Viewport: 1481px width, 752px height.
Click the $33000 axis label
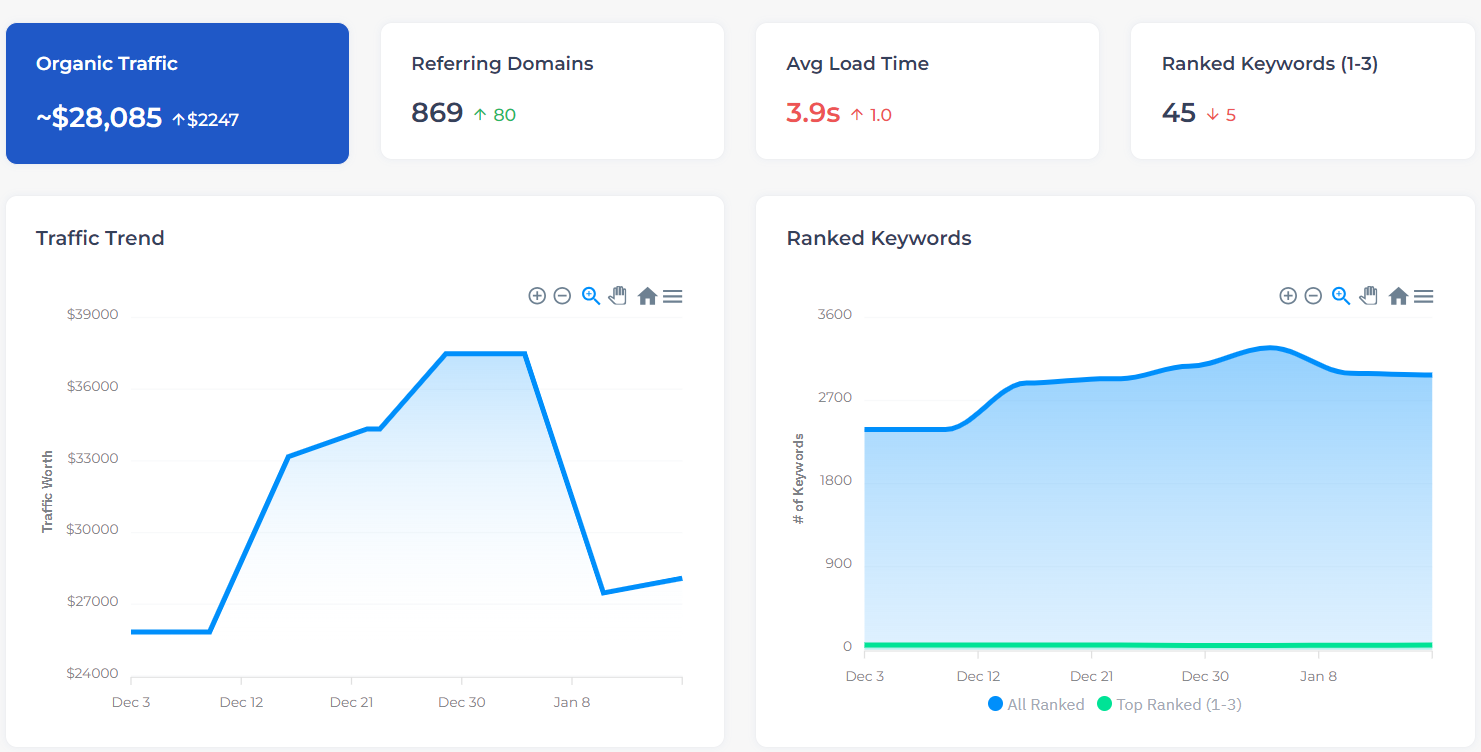tap(92, 458)
